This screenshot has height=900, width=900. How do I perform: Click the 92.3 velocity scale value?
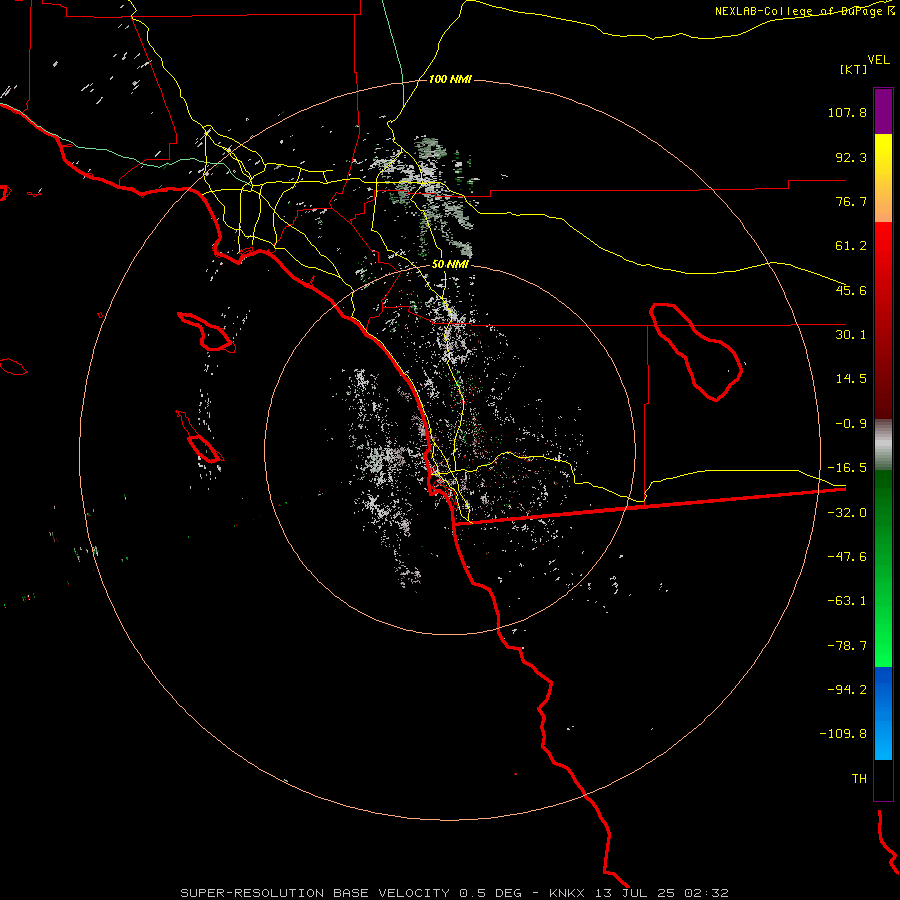point(851,157)
